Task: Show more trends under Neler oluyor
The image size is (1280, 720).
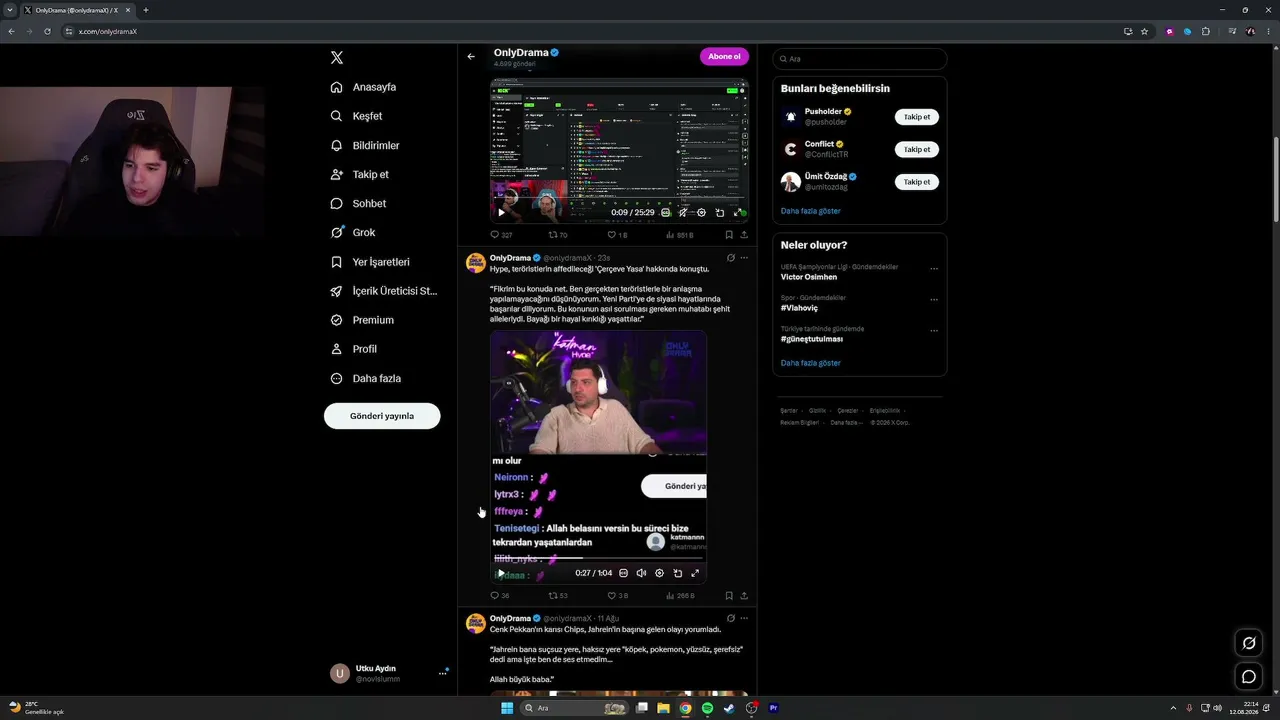Action: (811, 363)
